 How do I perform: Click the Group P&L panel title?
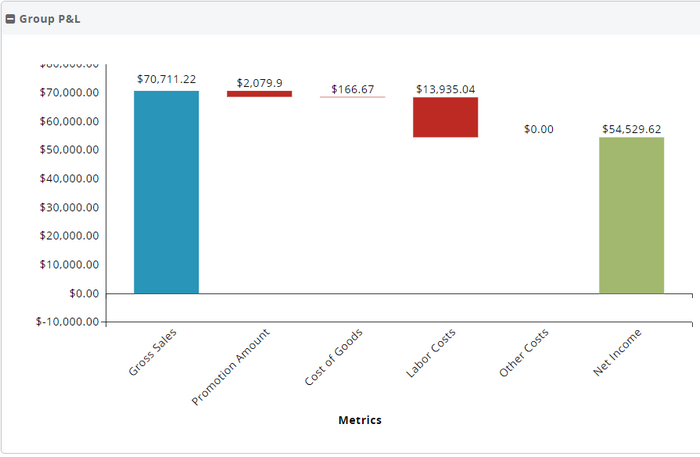49,19
